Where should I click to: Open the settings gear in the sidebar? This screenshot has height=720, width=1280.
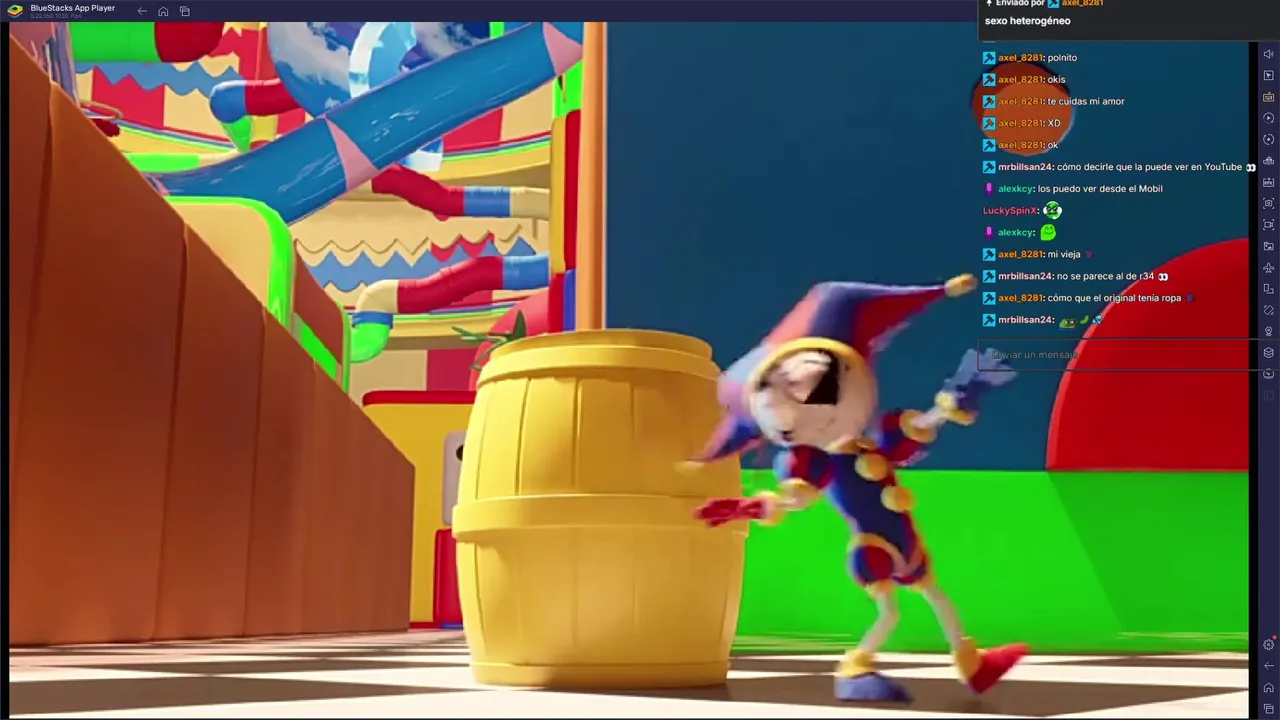(x=1269, y=645)
